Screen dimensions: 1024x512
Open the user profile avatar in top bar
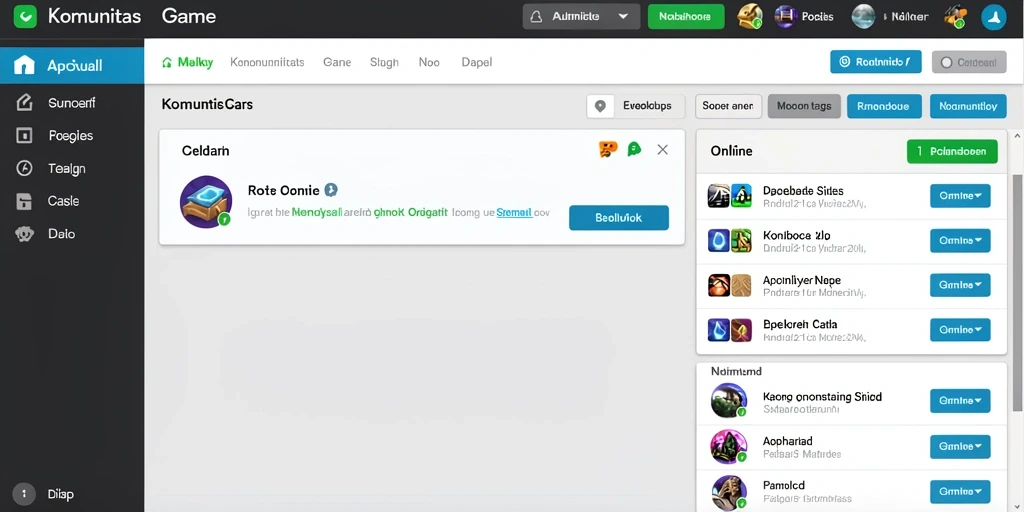(x=993, y=18)
